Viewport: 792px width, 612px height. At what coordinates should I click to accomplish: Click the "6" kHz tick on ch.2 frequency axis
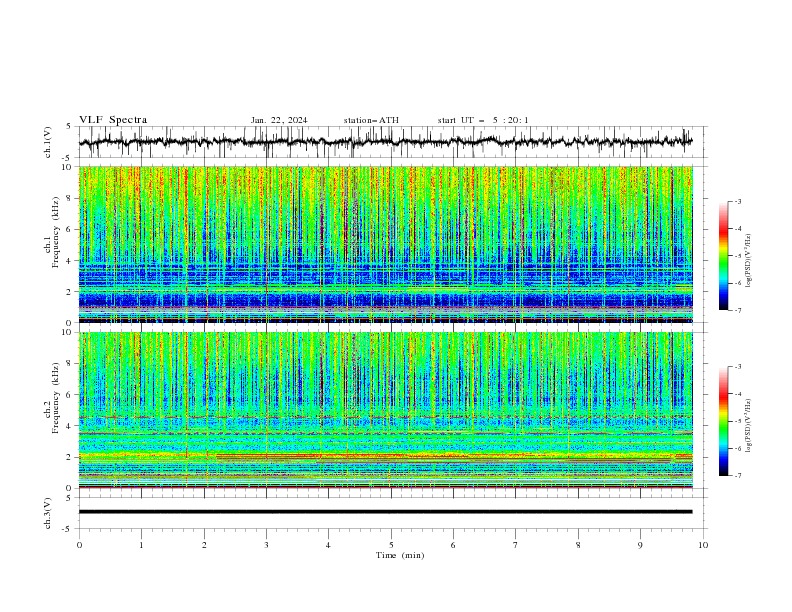(71, 395)
